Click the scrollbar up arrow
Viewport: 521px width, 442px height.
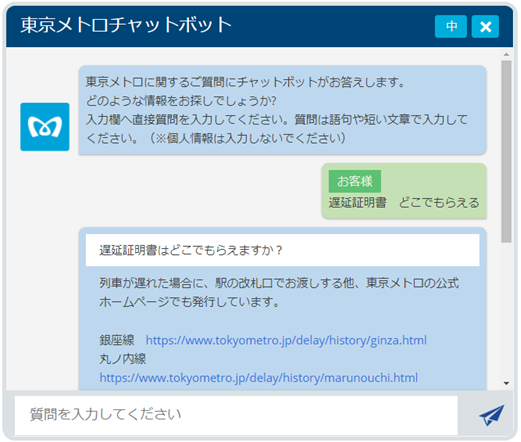click(x=506, y=54)
